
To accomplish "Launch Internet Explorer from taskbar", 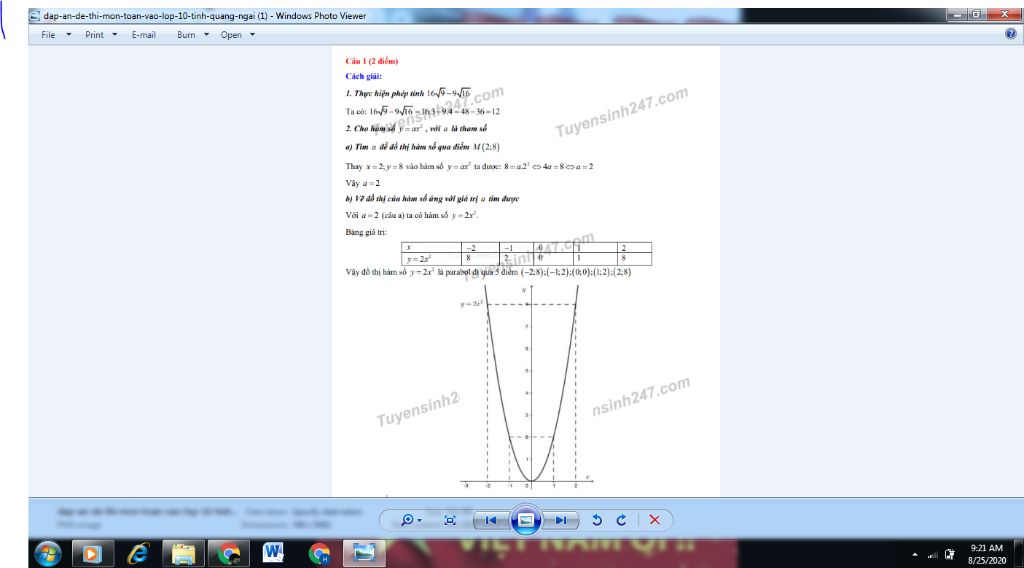I will click(x=138, y=554).
